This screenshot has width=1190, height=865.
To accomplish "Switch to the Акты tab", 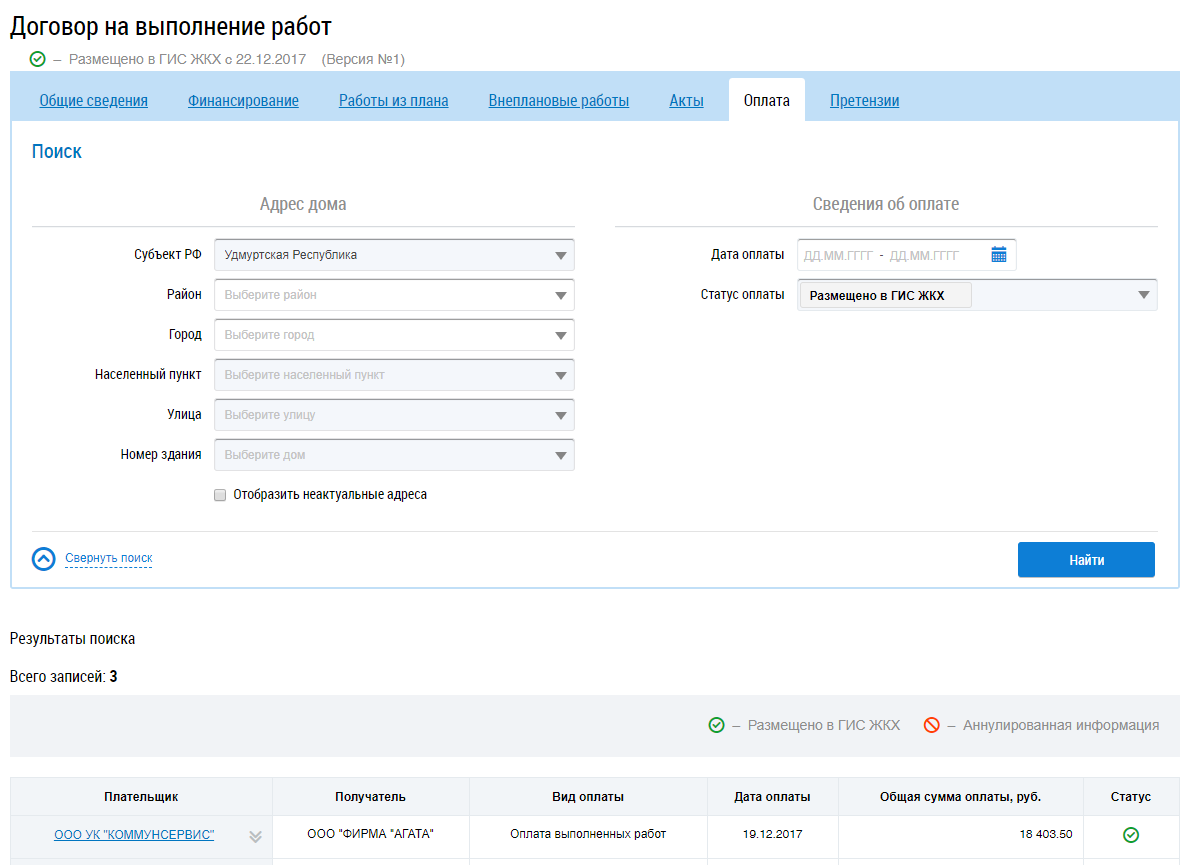I will click(686, 101).
